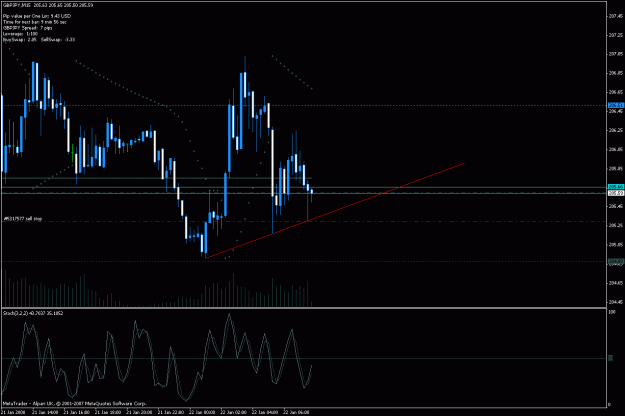The image size is (625, 416).
Task: Click the 207.45 price scale label
Action: [x=616, y=16]
